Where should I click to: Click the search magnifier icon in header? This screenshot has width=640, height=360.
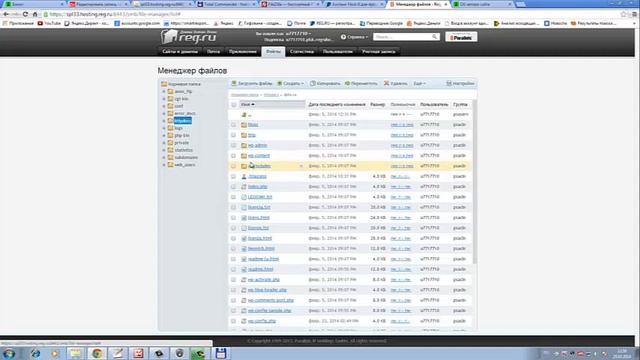coord(434,37)
